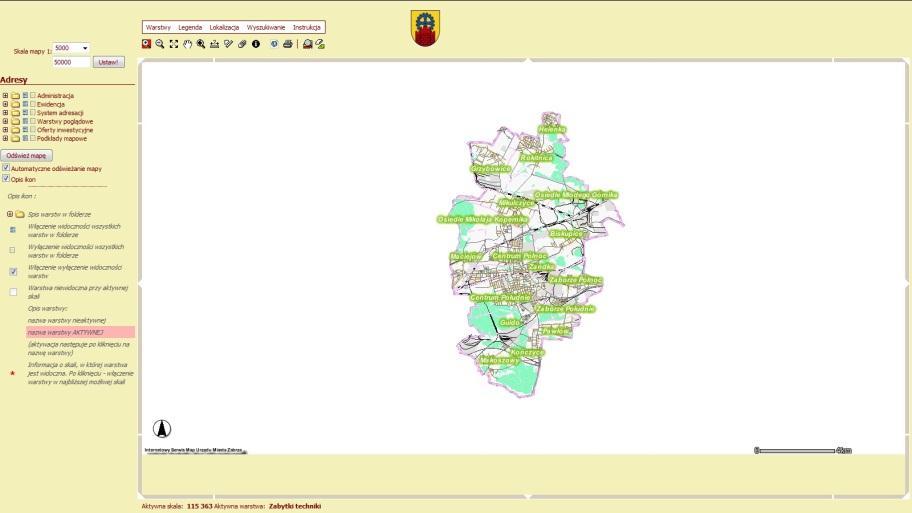
Task: Open the Legenda menu tab
Action: click(190, 27)
